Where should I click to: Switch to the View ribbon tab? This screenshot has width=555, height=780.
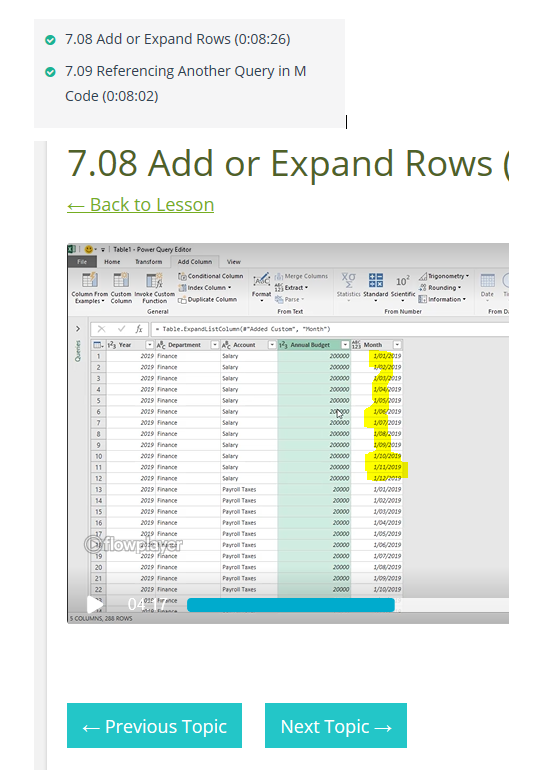[x=234, y=262]
